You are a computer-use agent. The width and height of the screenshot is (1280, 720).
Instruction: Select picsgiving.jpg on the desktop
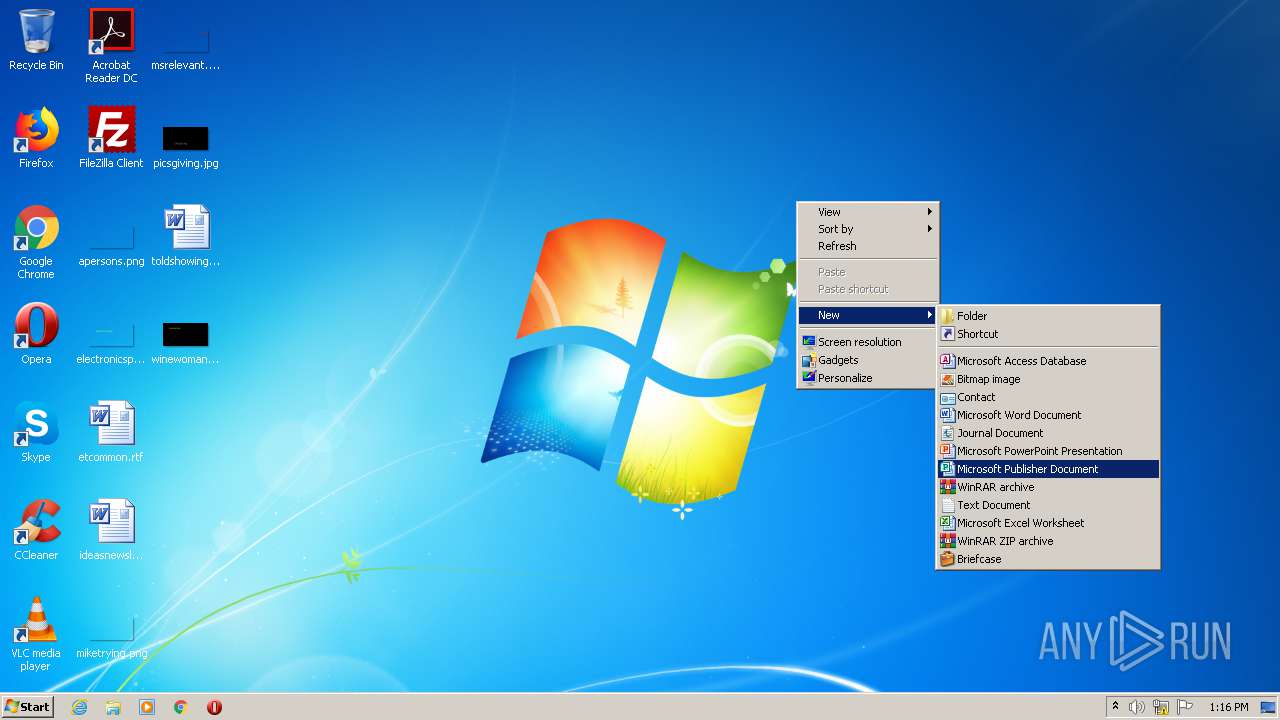coord(186,145)
